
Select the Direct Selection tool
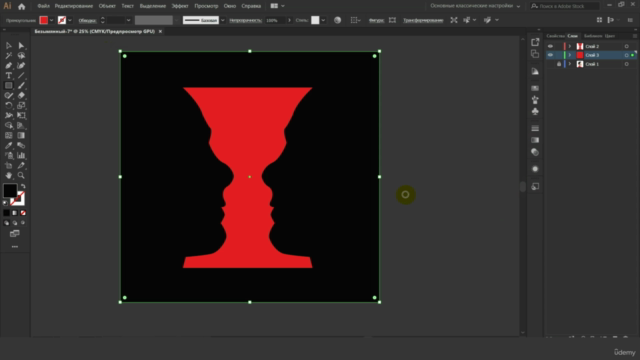coord(21,46)
